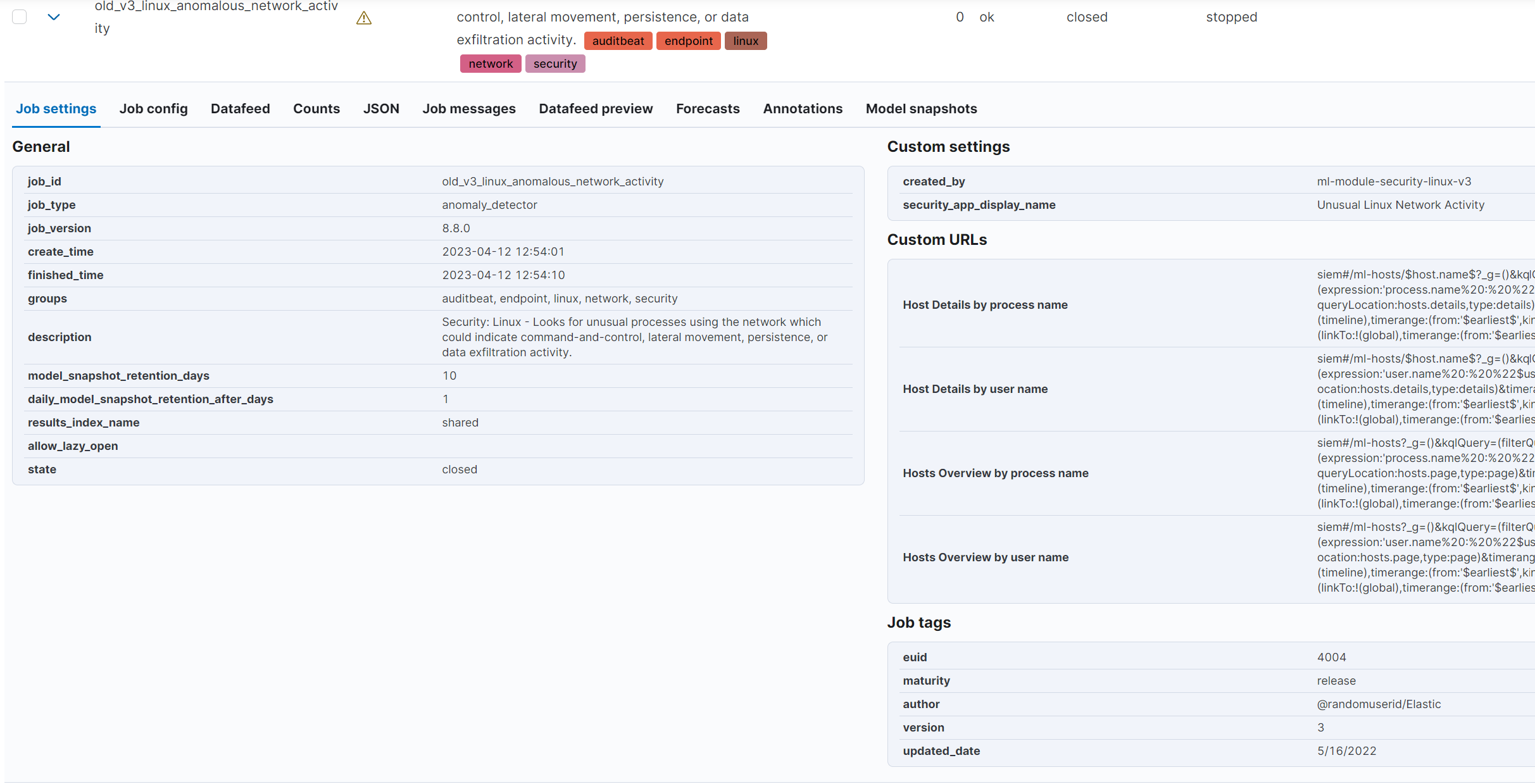Open the Model snapshots tab

(920, 109)
